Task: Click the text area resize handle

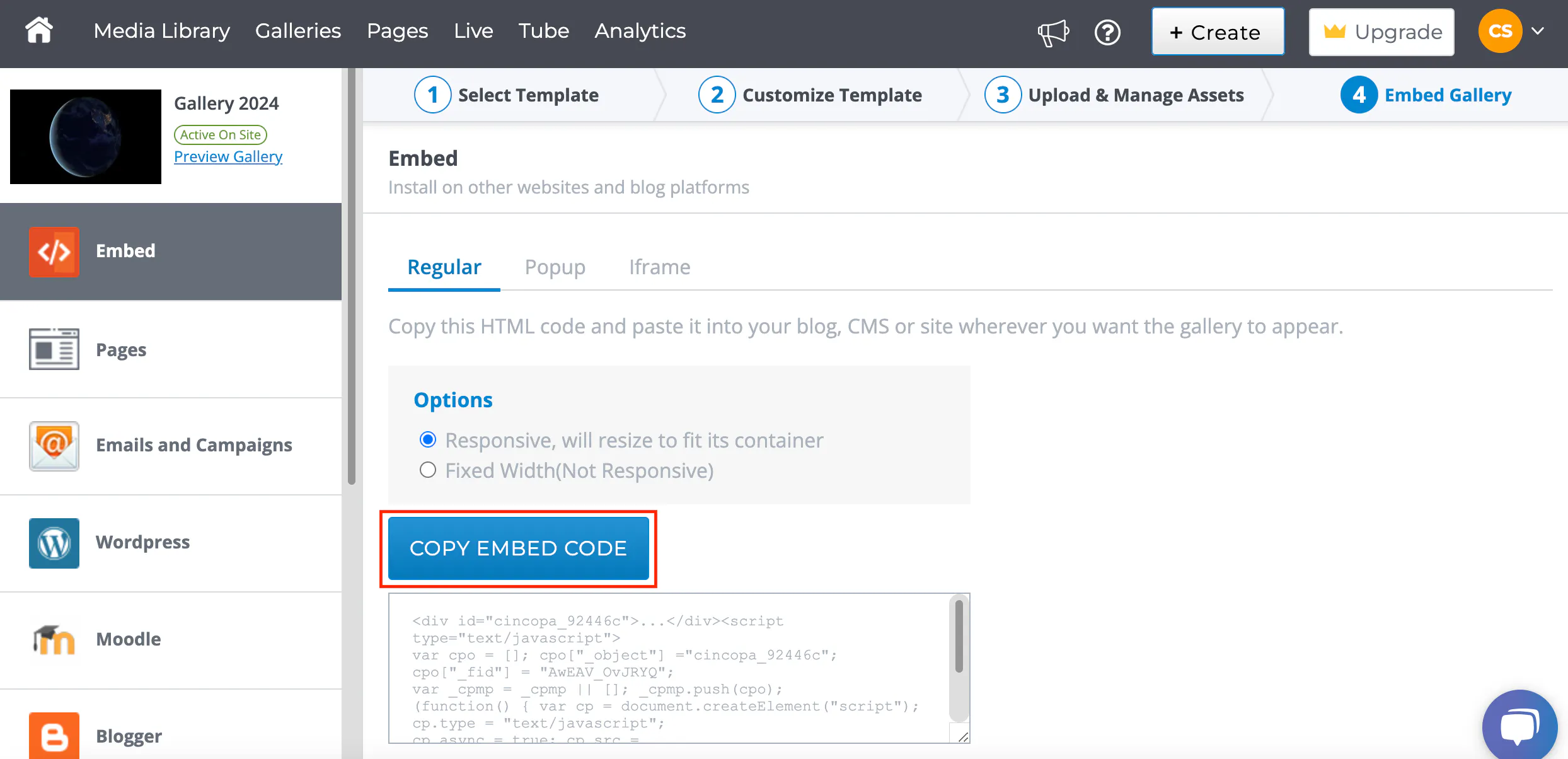Action: pos(962,736)
